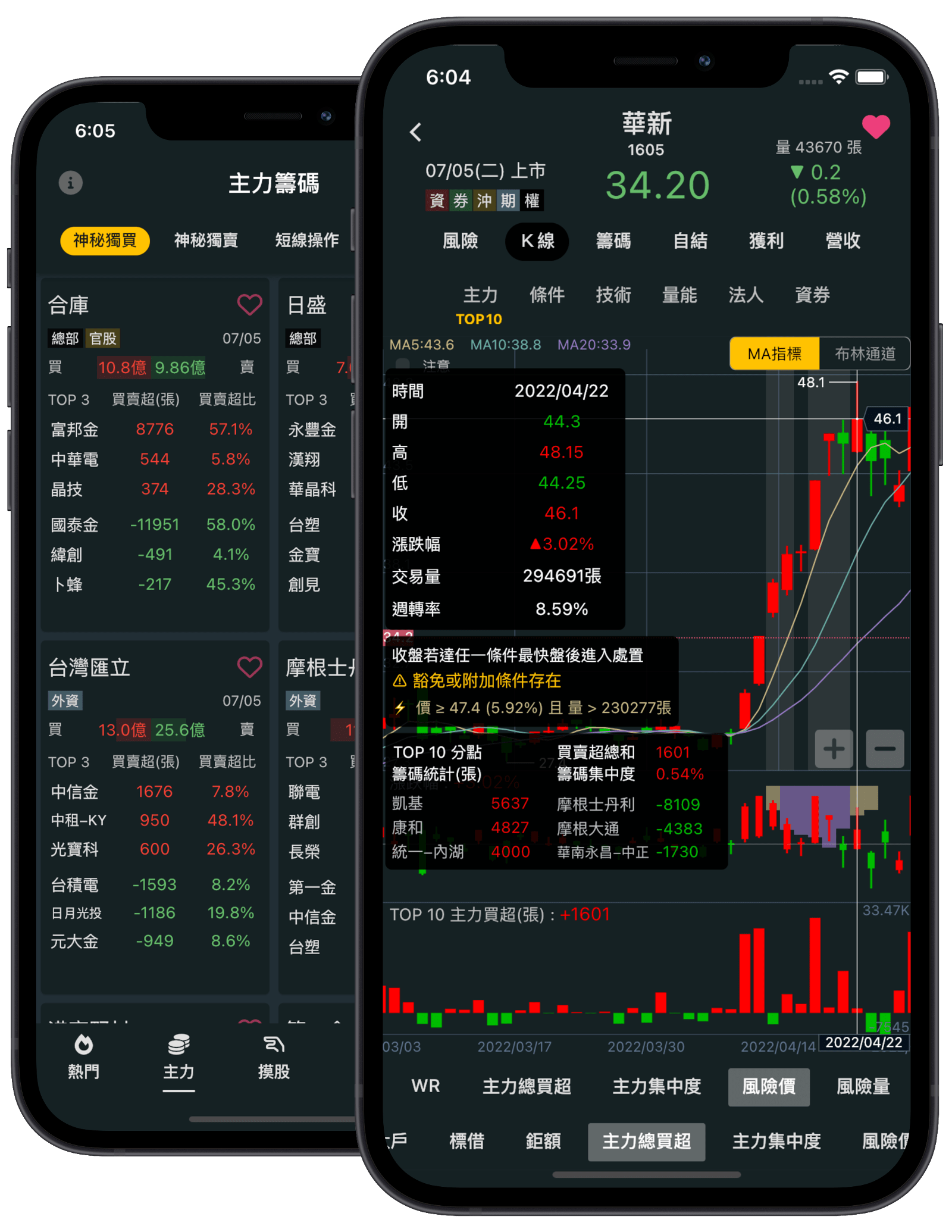
Task: Tap 外資 tag on 台灣匯立 card
Action: pos(65,701)
